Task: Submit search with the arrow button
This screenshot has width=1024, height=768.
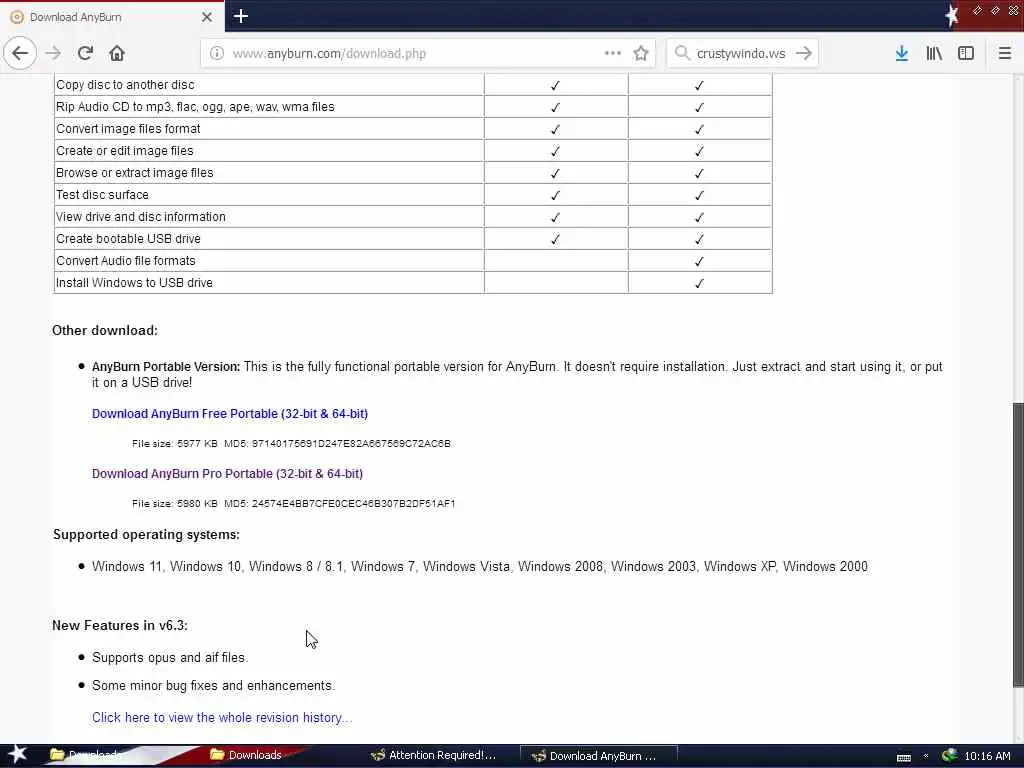Action: click(x=804, y=54)
